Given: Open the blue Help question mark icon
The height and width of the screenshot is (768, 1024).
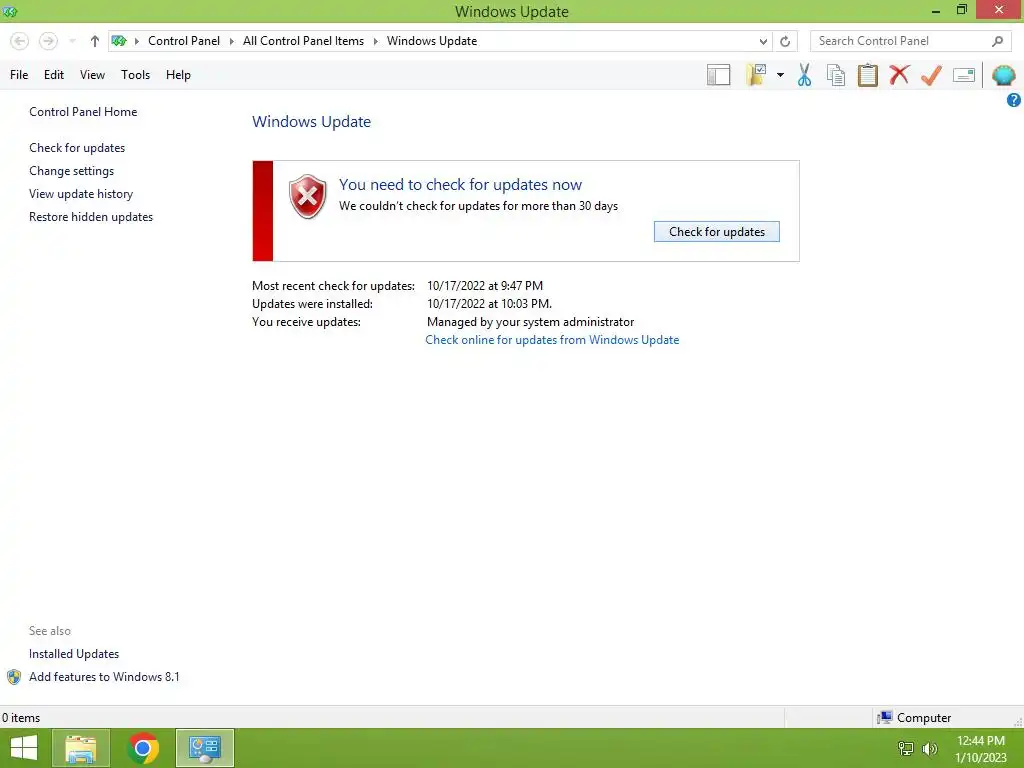Looking at the screenshot, I should (1014, 100).
